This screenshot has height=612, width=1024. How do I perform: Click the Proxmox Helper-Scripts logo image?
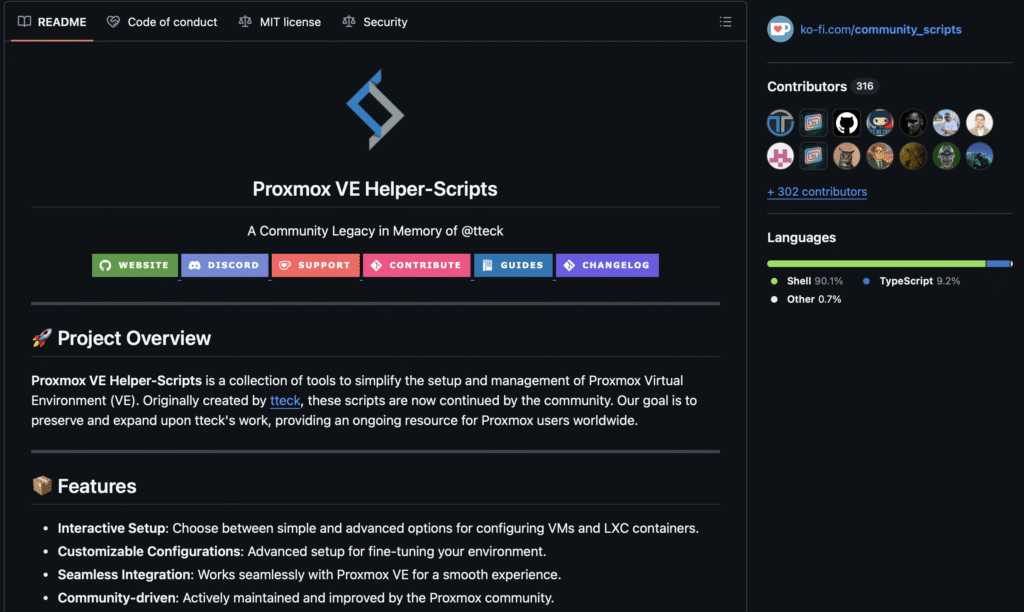375,110
